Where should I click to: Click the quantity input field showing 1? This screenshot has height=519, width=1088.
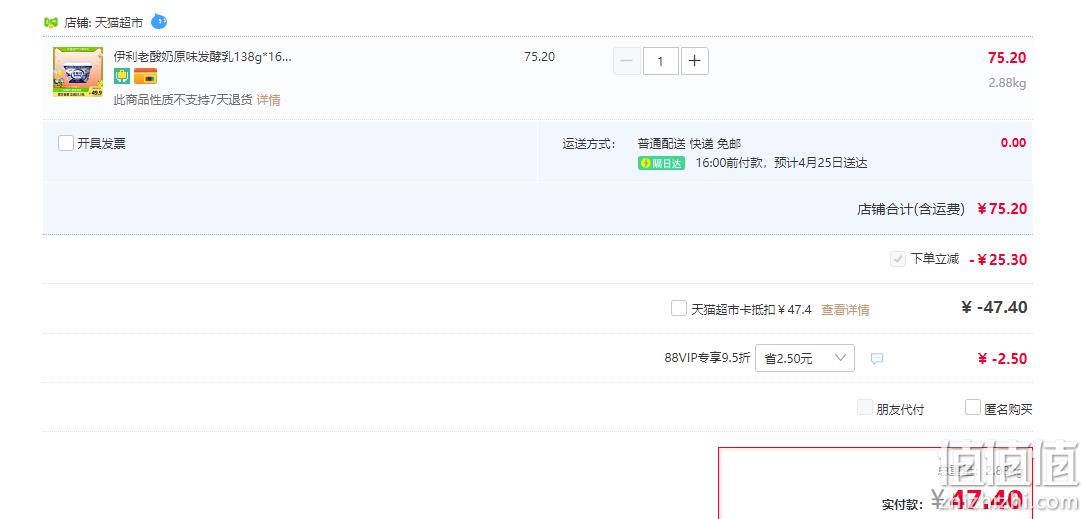661,61
